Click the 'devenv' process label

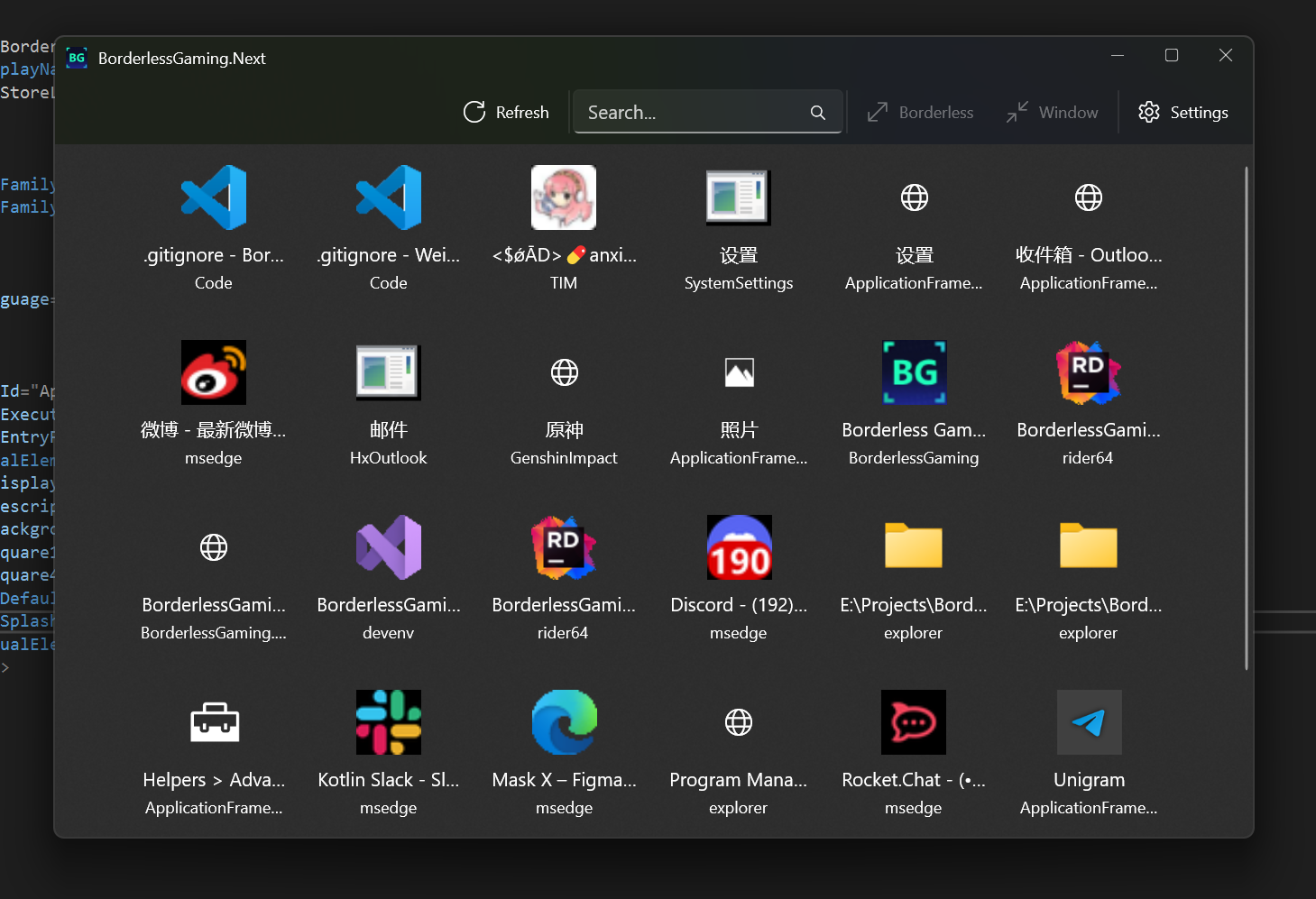[389, 633]
